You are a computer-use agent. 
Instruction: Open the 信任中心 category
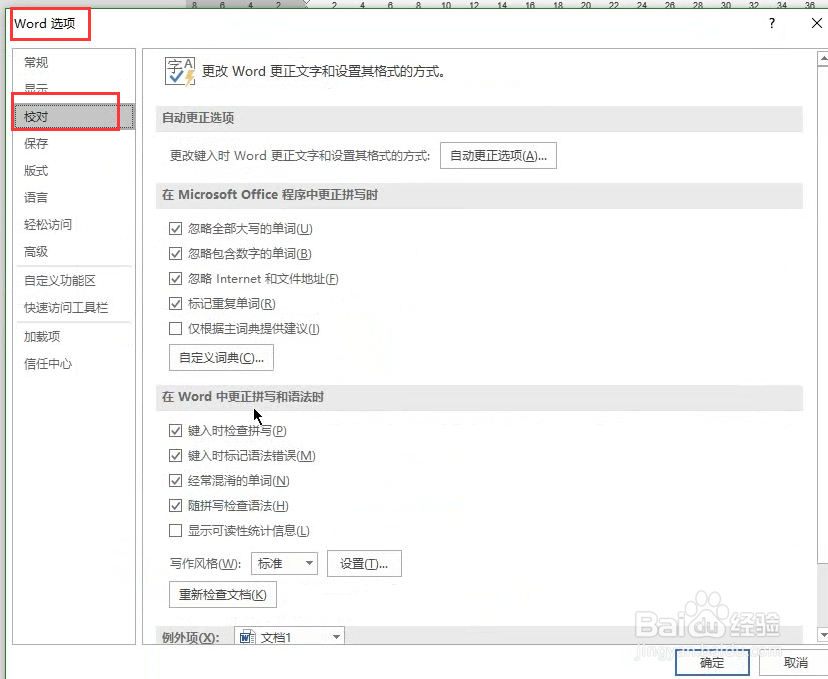pos(48,363)
